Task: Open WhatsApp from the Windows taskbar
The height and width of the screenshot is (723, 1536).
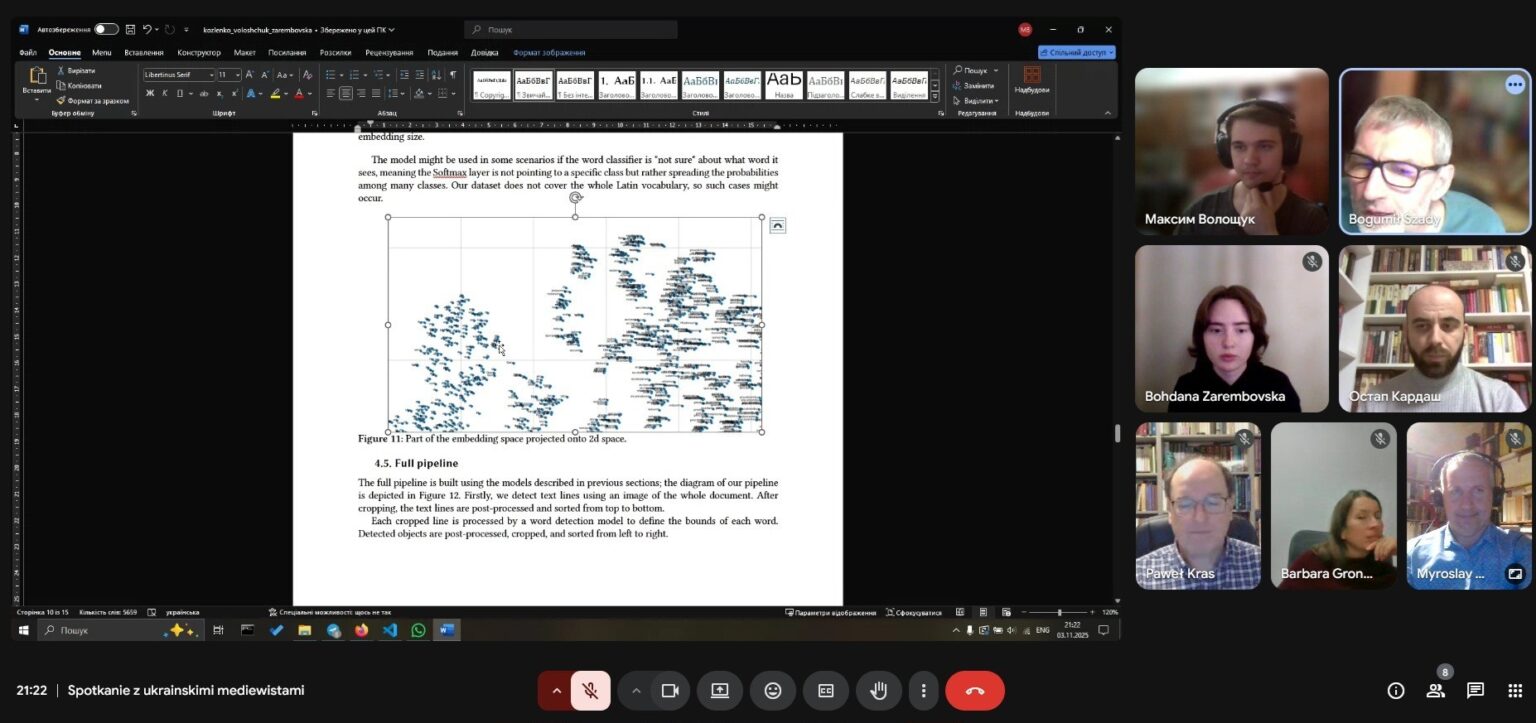Action: (418, 630)
